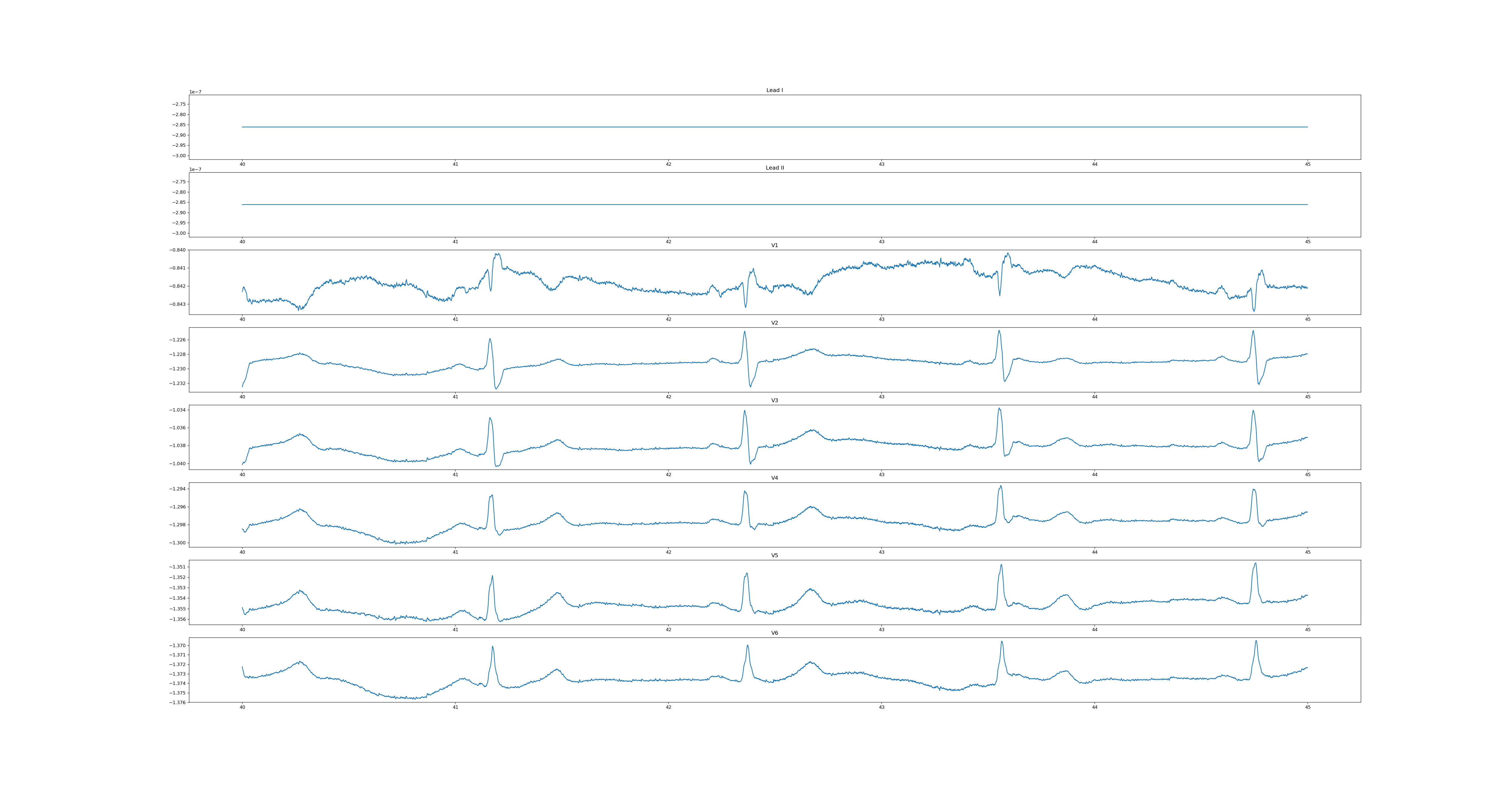Click the x-axis tick 42 under V1 plot

tap(668, 319)
